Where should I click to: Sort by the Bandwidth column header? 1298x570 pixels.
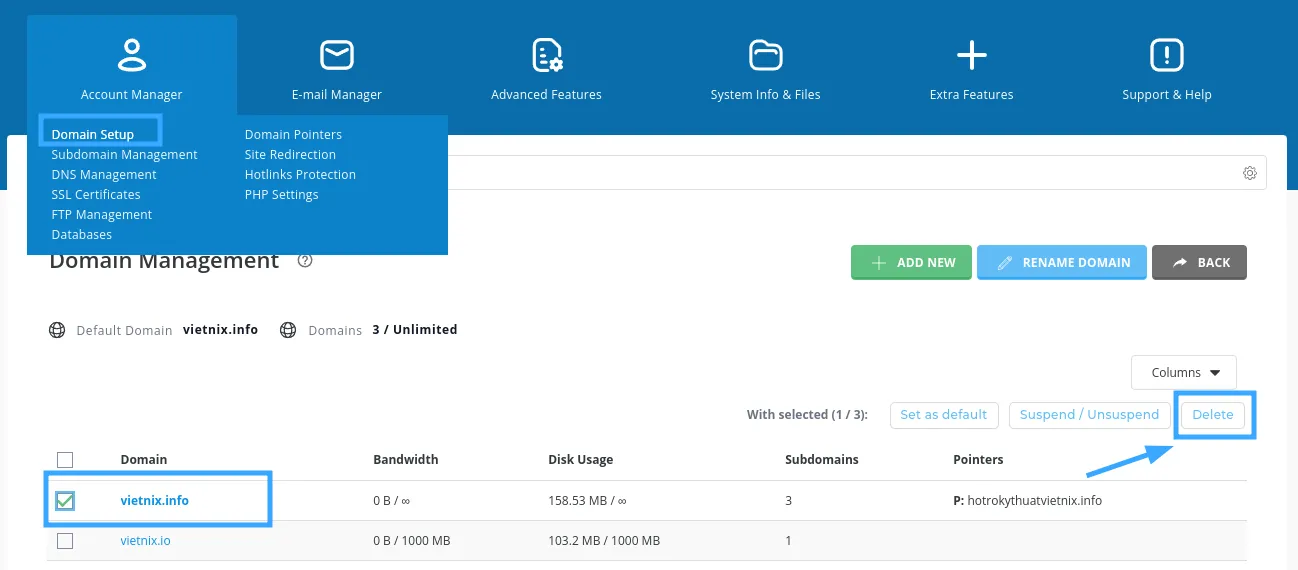pos(406,460)
